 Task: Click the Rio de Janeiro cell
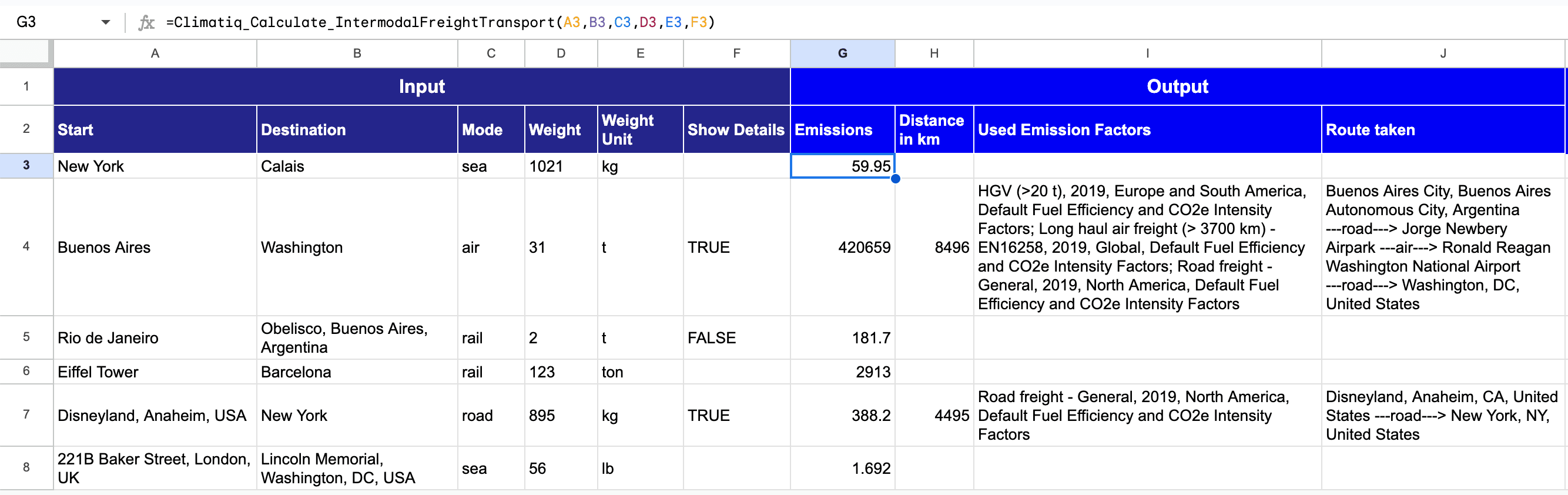(155, 337)
